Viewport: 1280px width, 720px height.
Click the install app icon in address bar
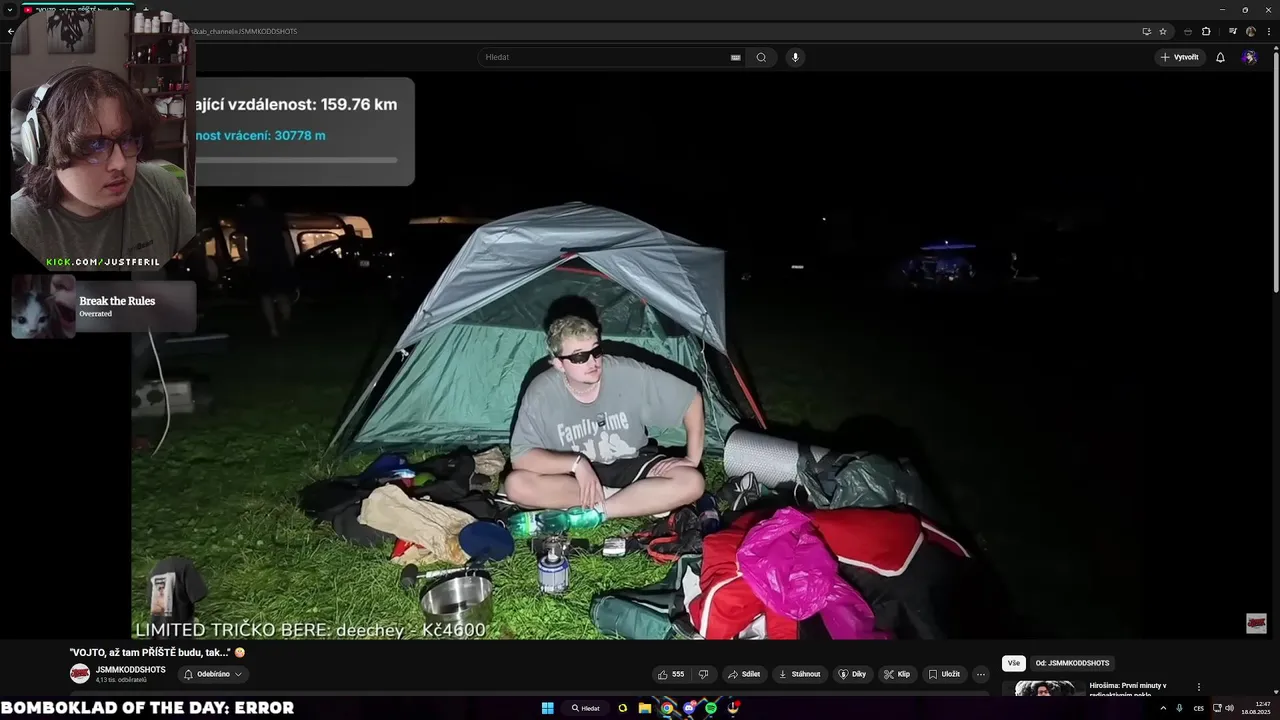click(1146, 31)
